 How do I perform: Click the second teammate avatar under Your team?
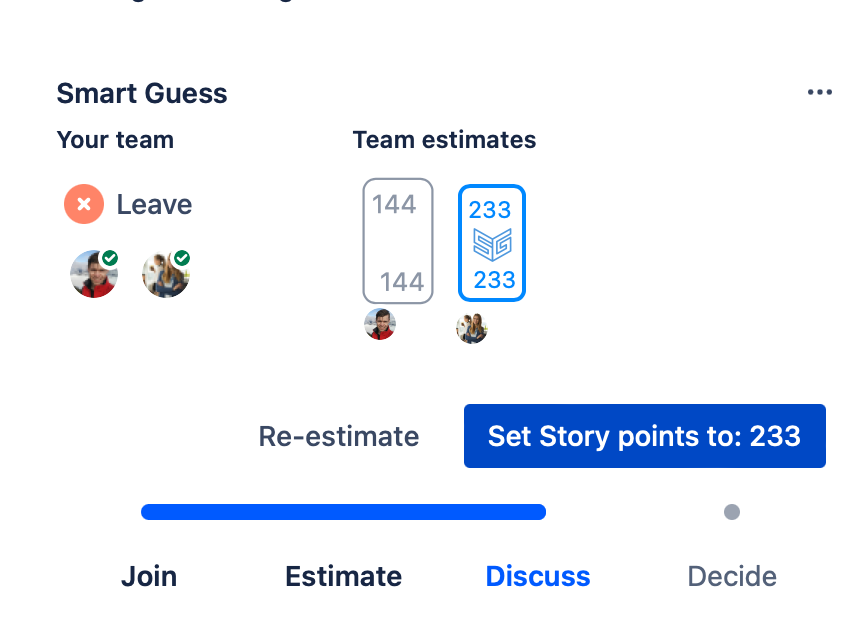tap(166, 274)
